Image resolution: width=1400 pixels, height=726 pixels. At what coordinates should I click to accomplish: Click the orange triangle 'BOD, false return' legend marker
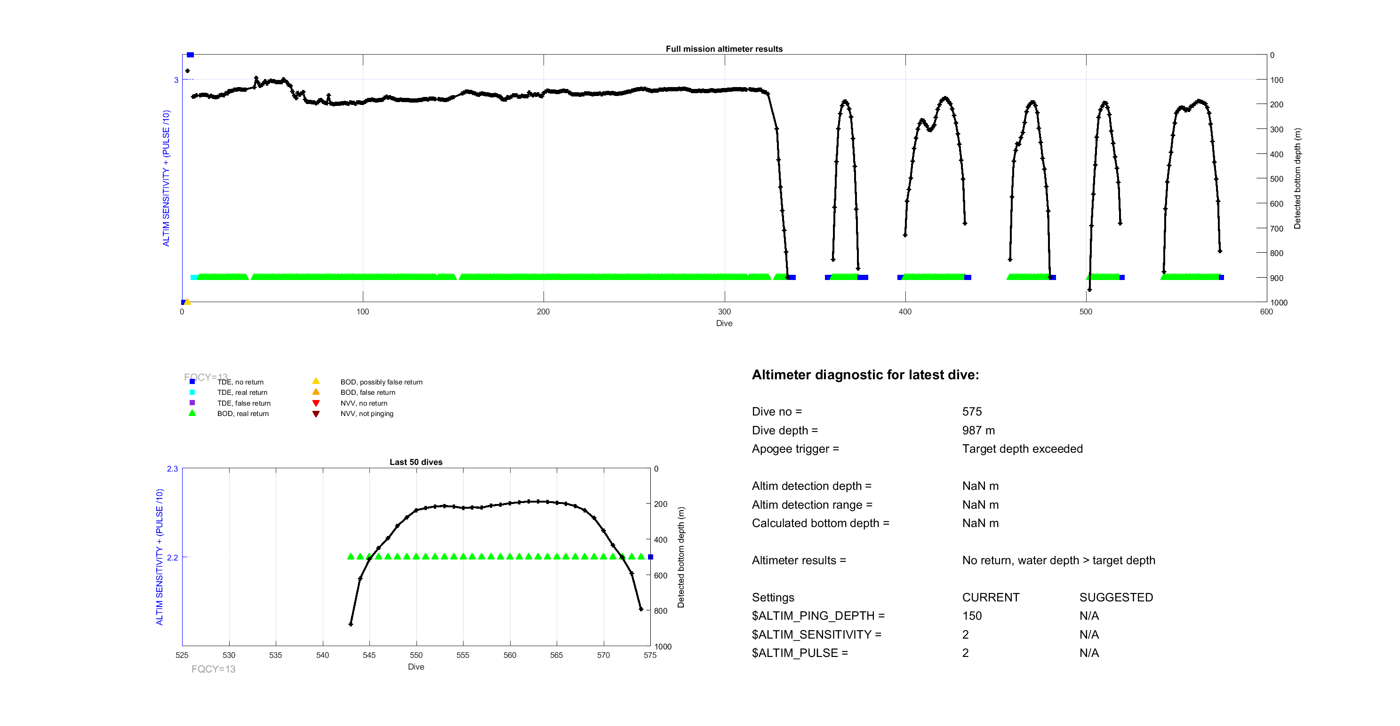[316, 392]
